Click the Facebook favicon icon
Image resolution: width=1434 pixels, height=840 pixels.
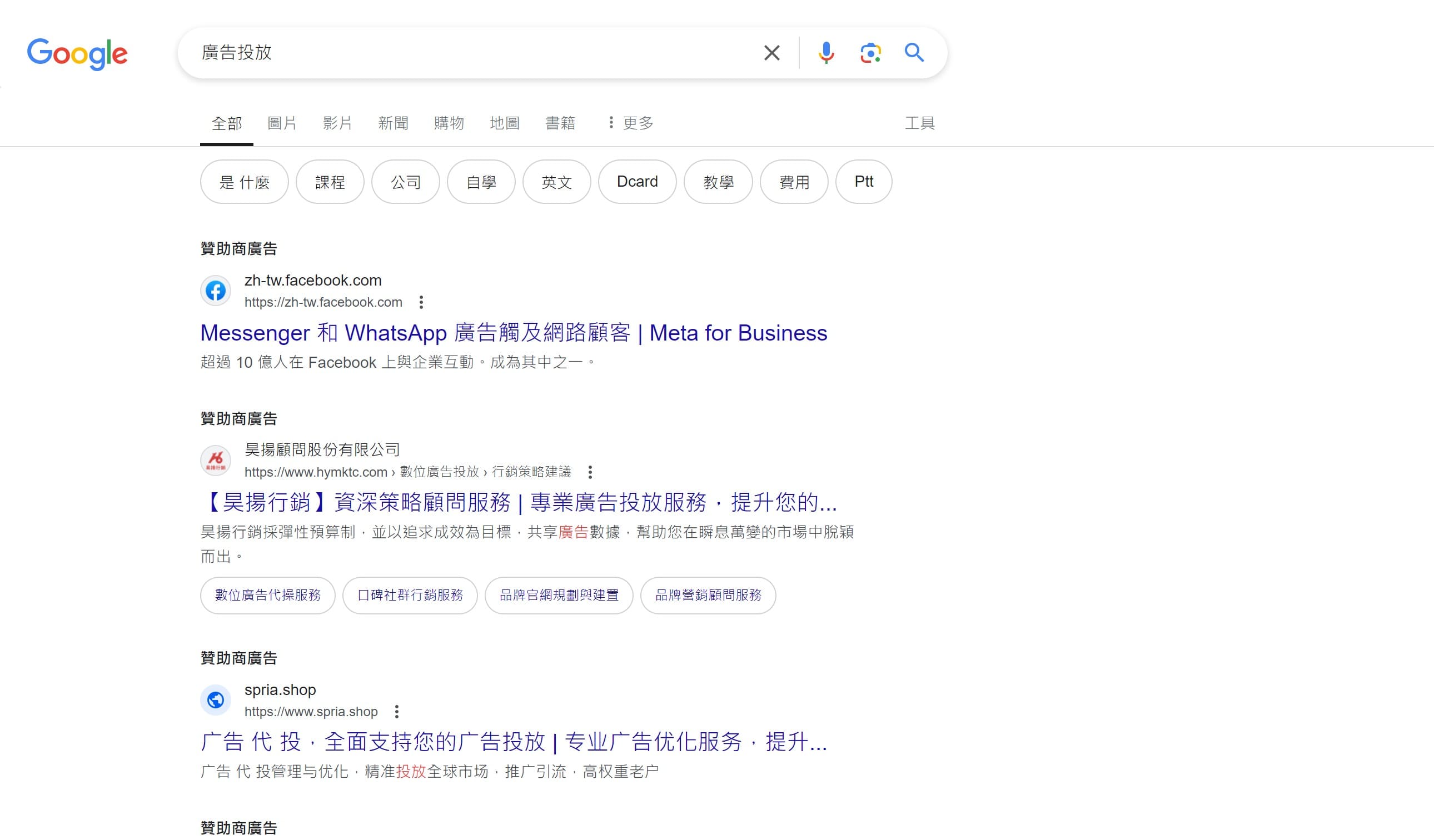pyautogui.click(x=216, y=291)
